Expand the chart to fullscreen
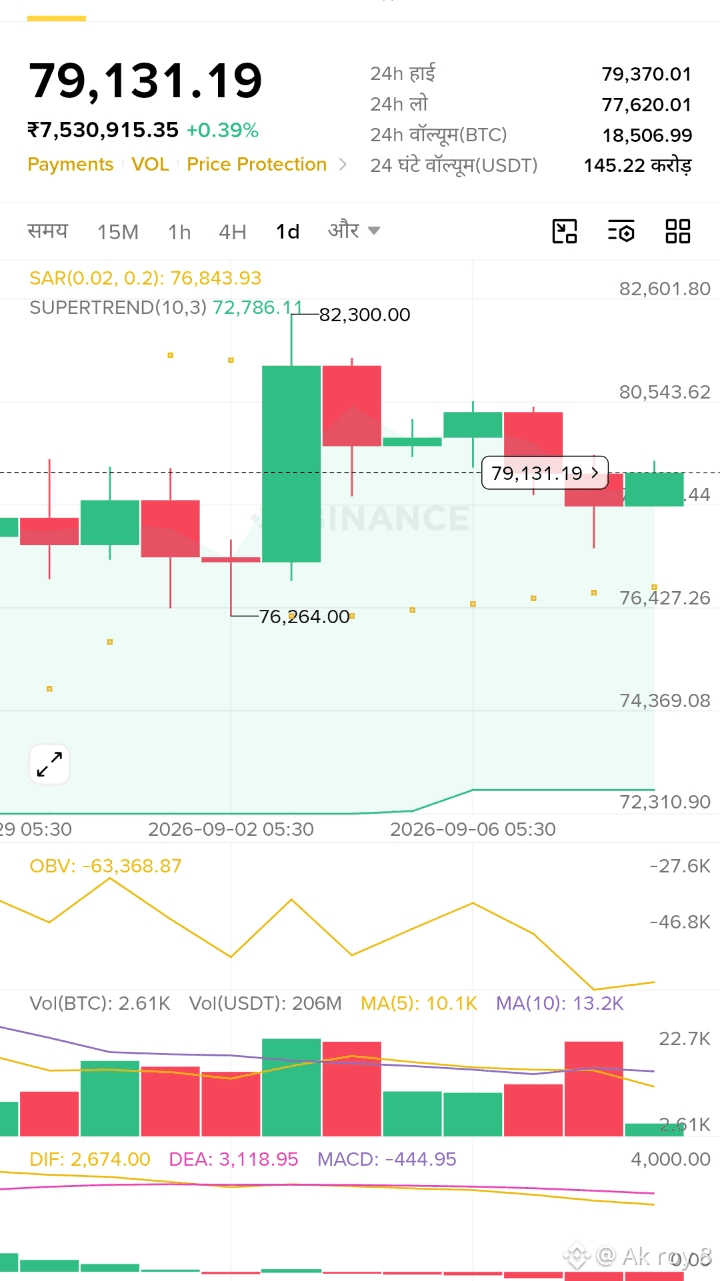 pos(49,764)
